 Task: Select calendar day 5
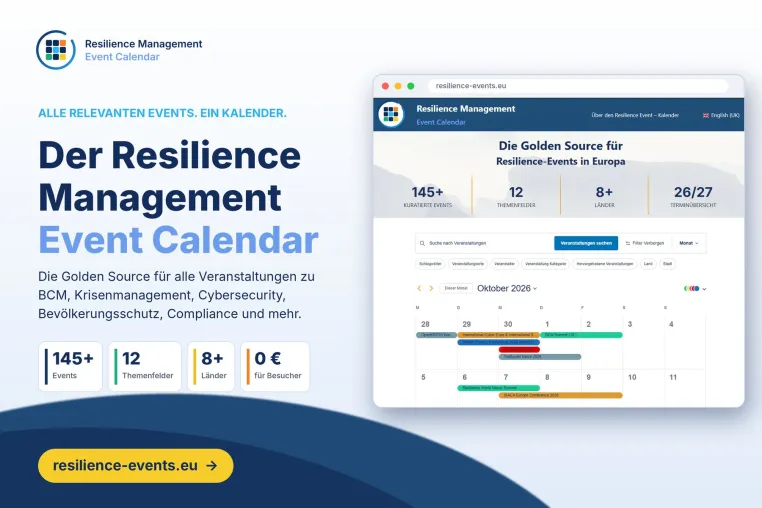click(x=423, y=377)
